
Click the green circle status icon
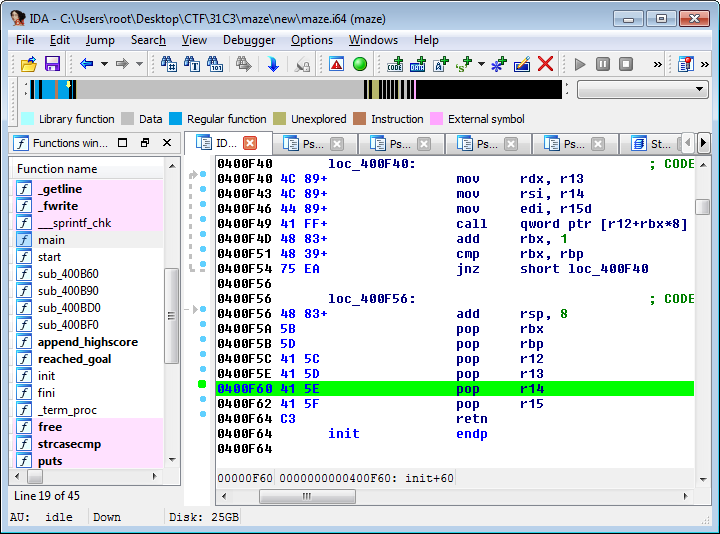pos(360,64)
